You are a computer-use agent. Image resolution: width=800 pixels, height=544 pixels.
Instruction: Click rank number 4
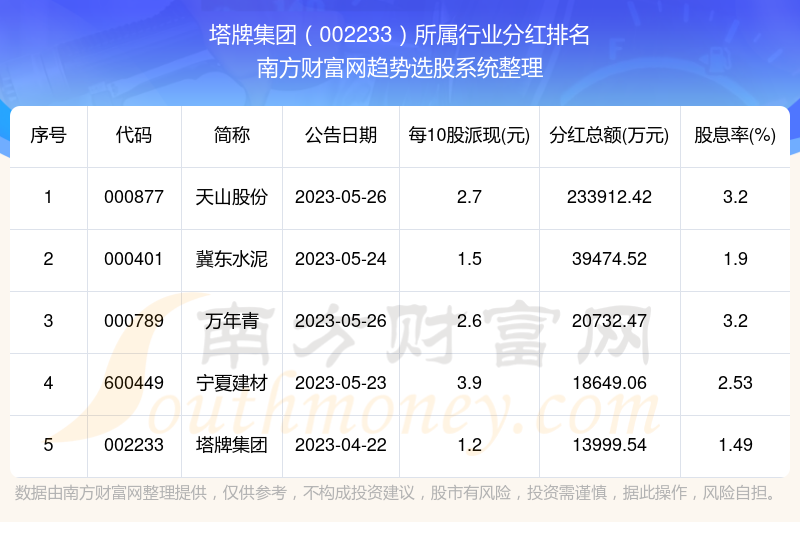pos(48,383)
